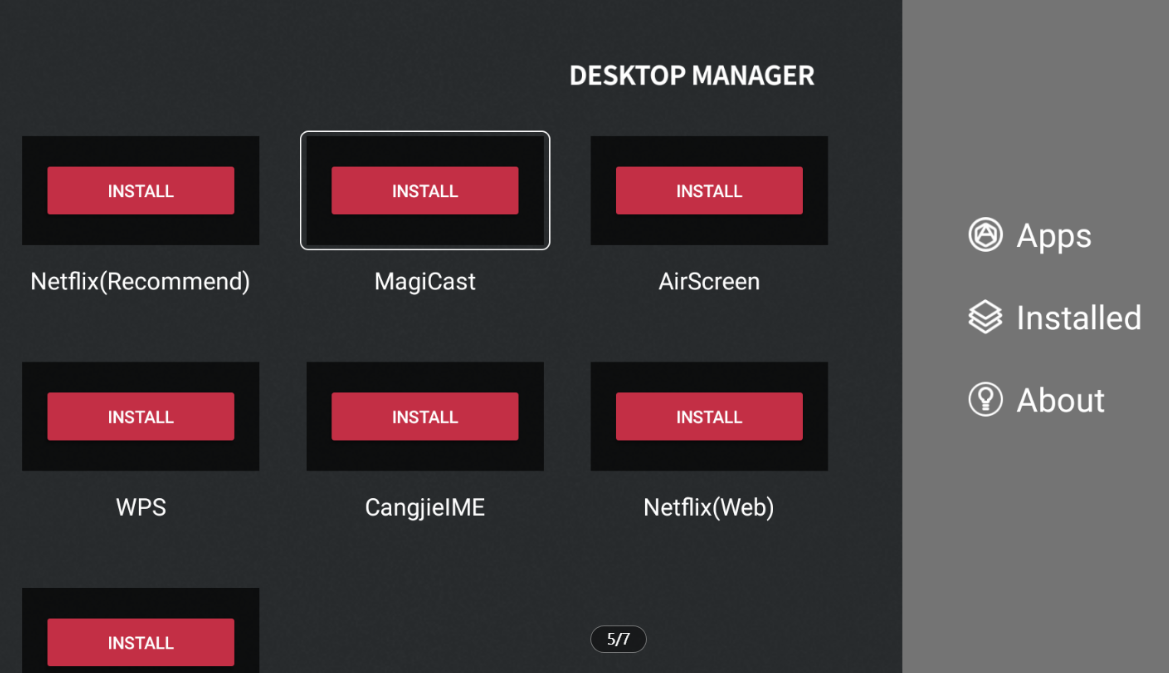Screen dimensions: 1170x673
Task: Select the Netflix(Web) label
Action: click(709, 507)
